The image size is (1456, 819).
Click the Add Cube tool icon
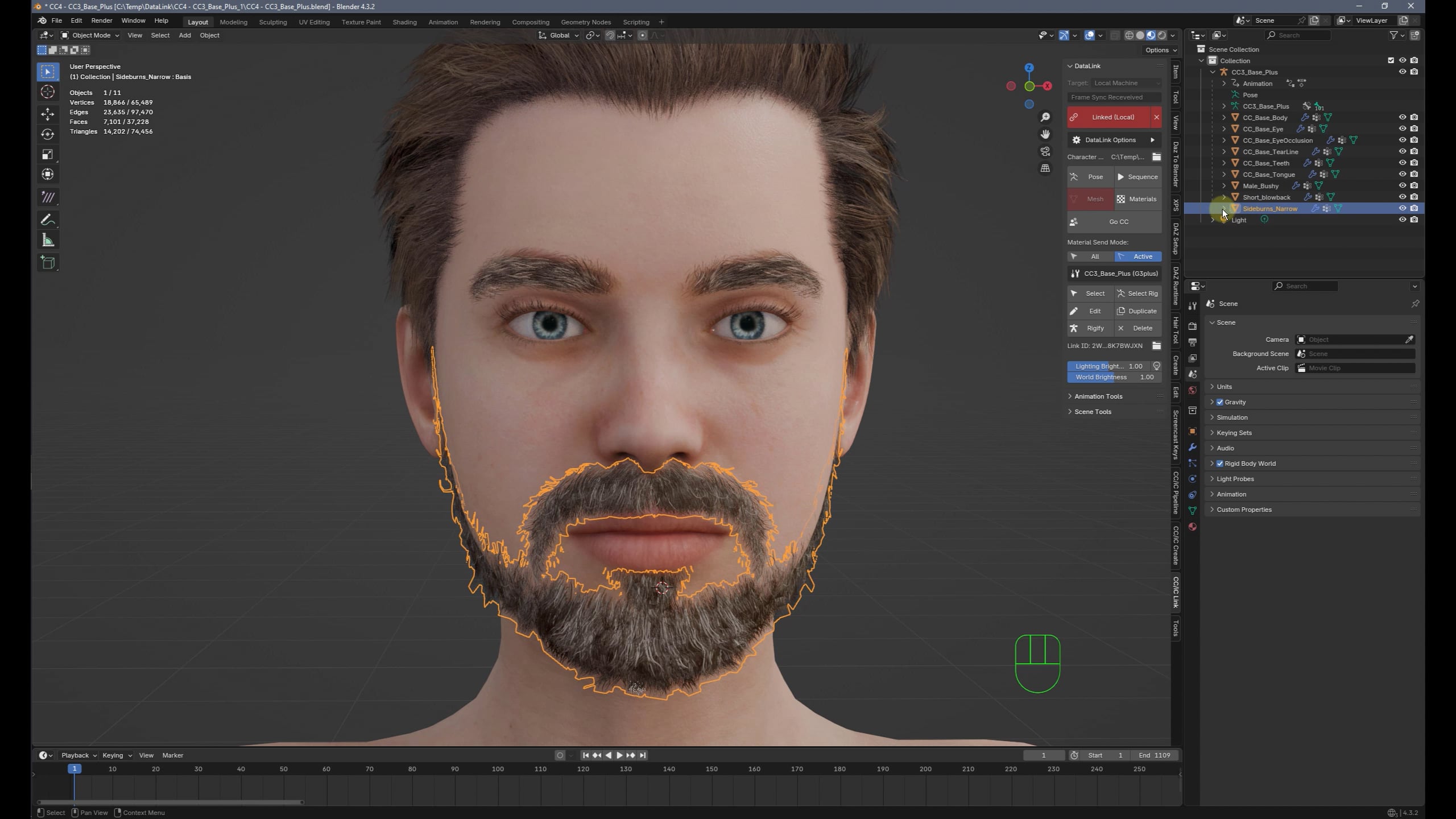click(x=48, y=262)
